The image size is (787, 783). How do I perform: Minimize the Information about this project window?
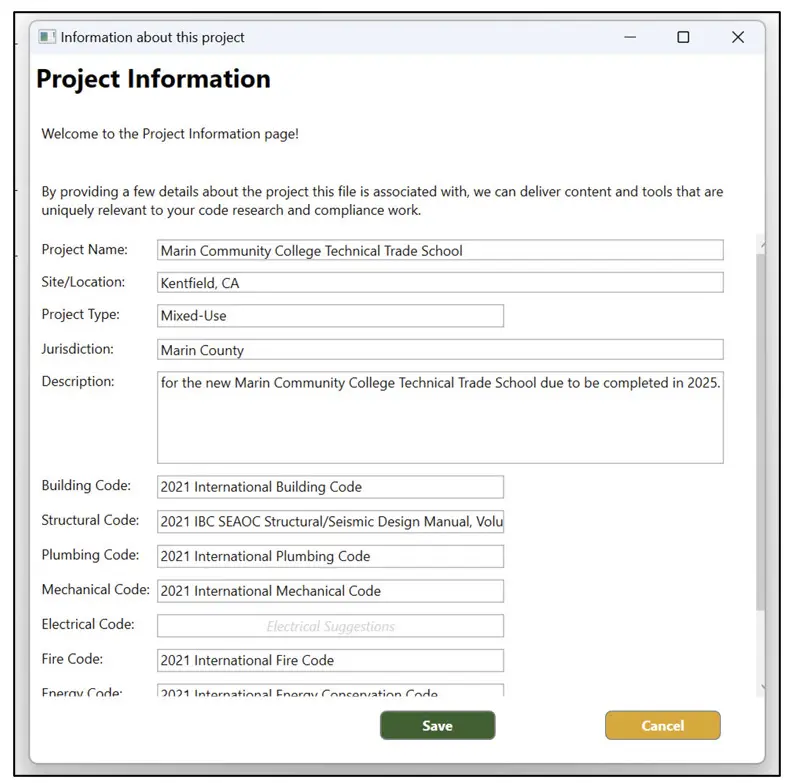click(630, 37)
